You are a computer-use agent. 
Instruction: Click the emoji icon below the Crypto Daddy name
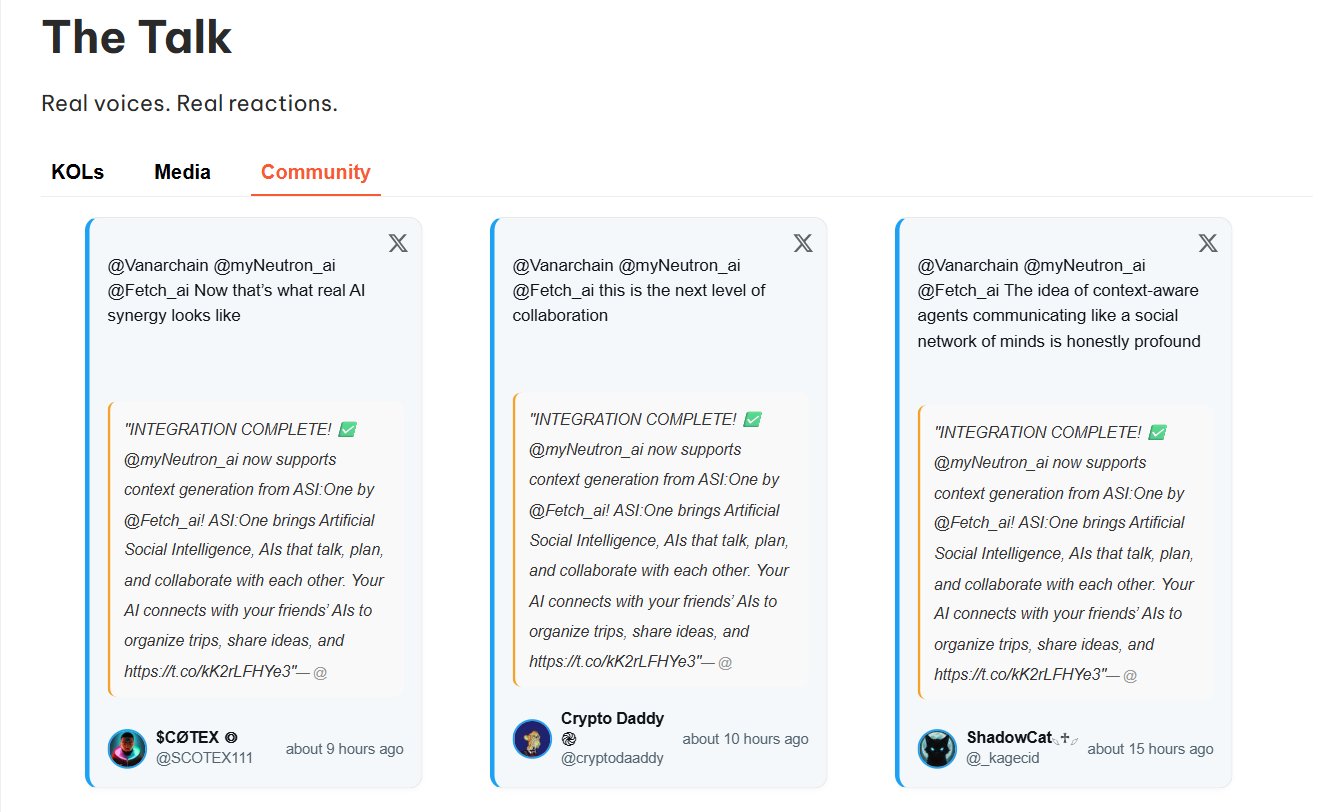tap(568, 738)
